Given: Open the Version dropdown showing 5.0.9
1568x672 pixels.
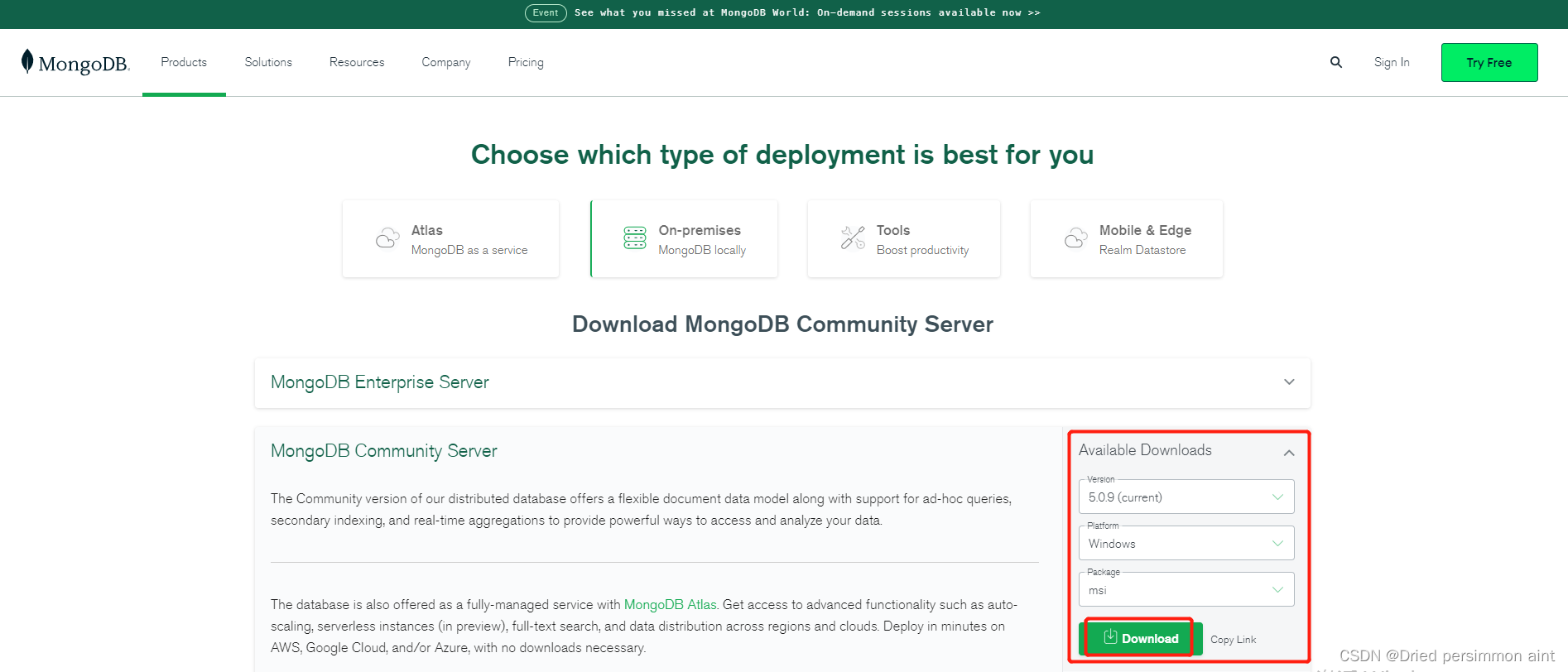Looking at the screenshot, I should [1186, 497].
